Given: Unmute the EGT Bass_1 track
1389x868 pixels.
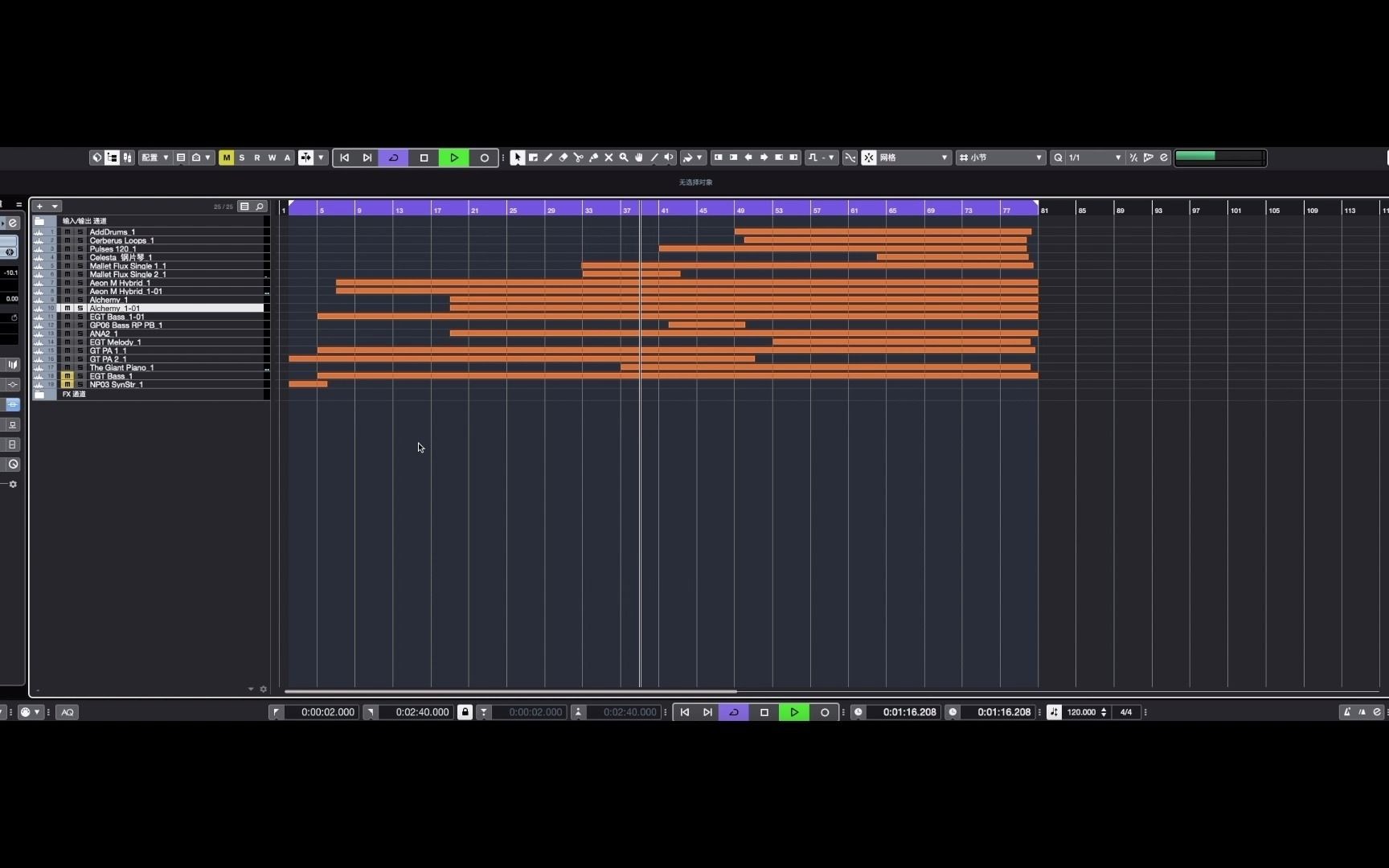Looking at the screenshot, I should tap(68, 376).
